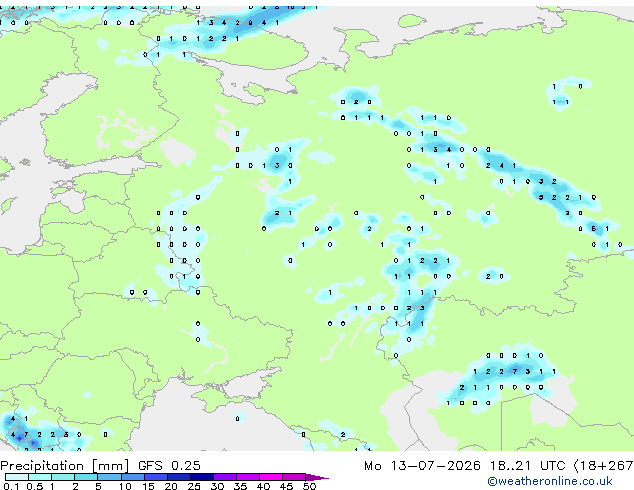
Task: Click the "Mo 13-07-2026" date text
Action: [422, 466]
